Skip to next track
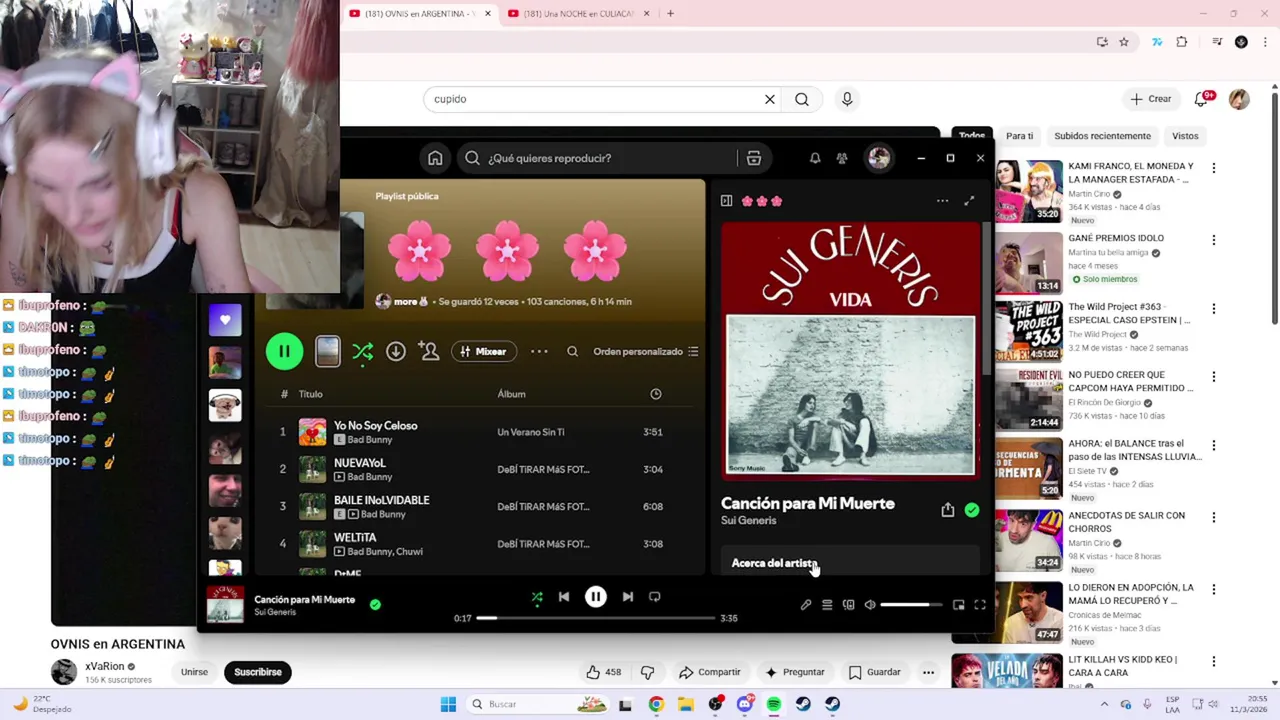The image size is (1280, 720). 627,597
